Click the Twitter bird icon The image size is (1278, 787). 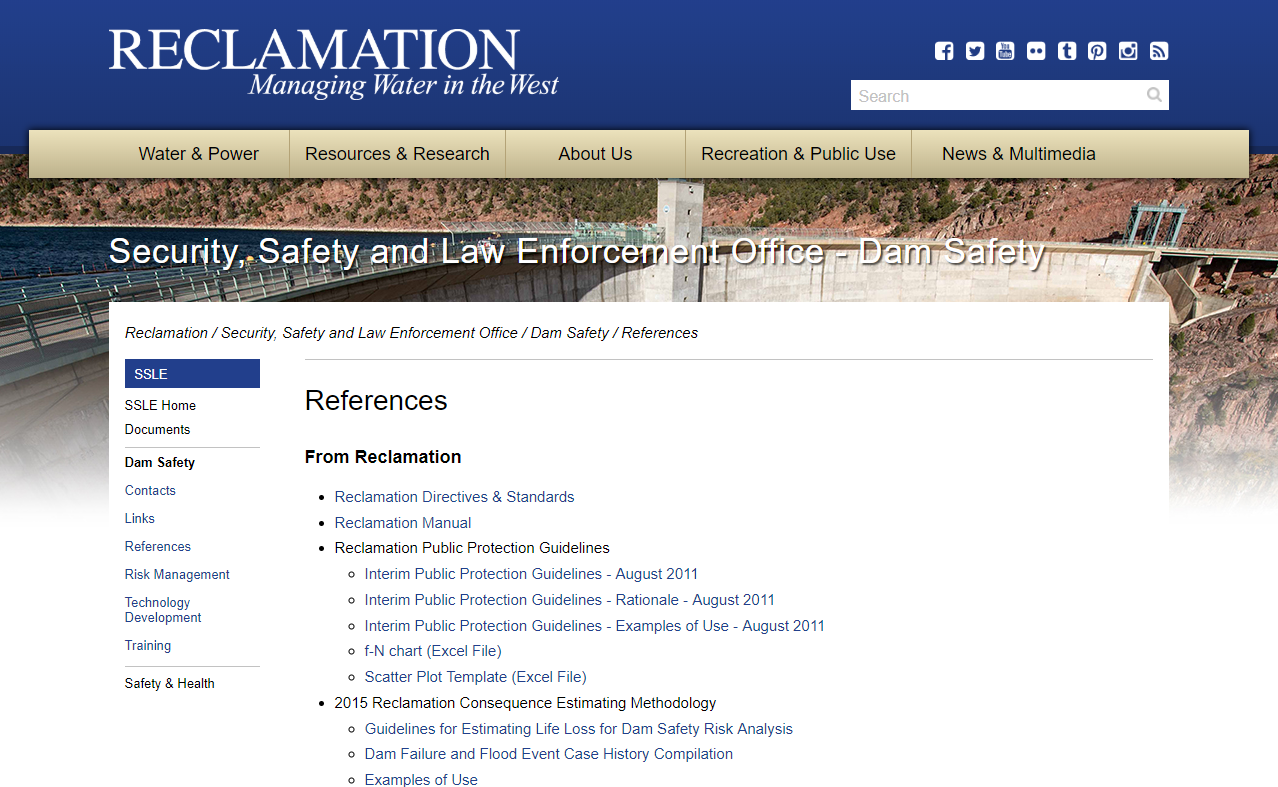pos(975,51)
